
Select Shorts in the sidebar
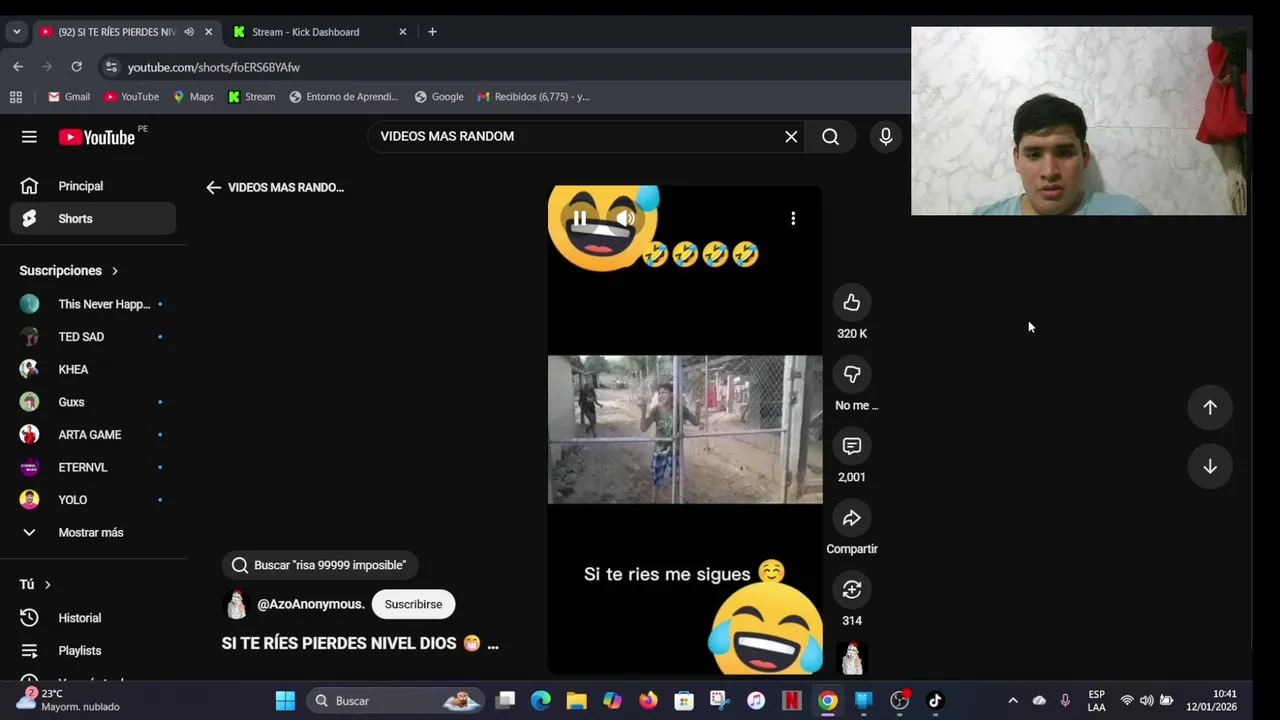pyautogui.click(x=93, y=219)
